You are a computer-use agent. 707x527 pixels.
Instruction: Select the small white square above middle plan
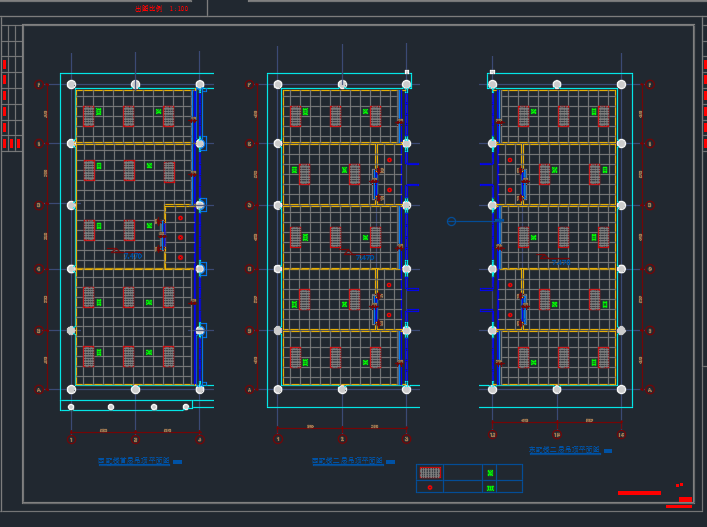pos(407,72)
